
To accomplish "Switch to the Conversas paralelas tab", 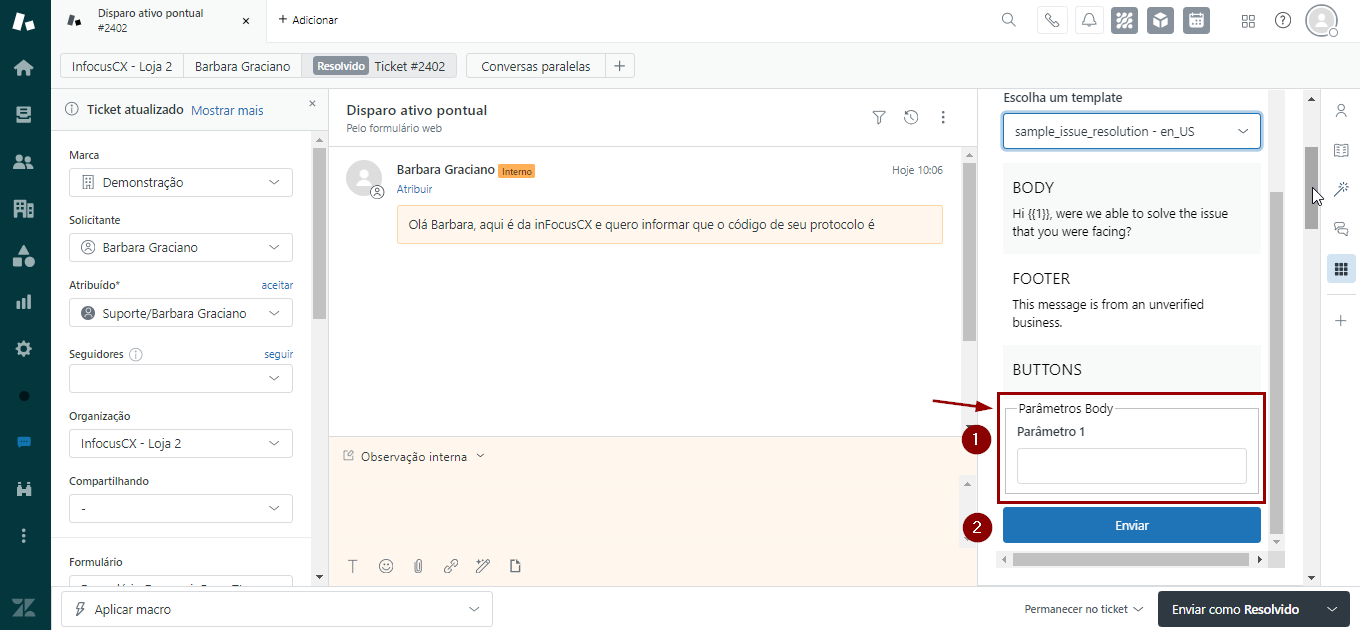I will click(535, 66).
